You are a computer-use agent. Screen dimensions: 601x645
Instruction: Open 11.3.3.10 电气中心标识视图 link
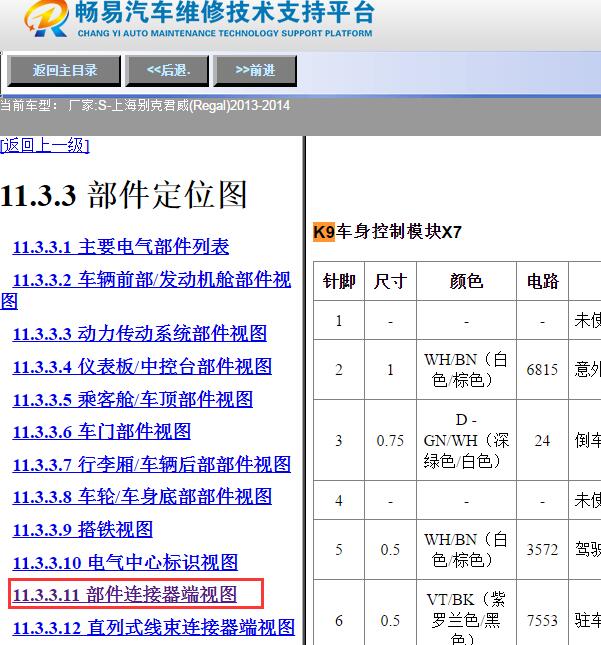(125, 562)
